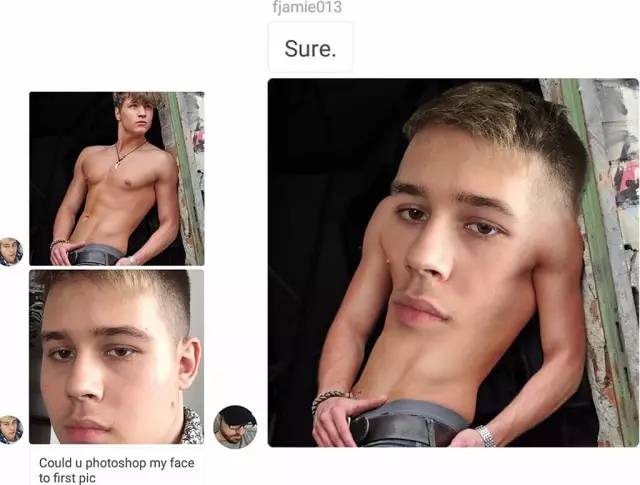Click the small avatar at bottom left
640x485 pixels.
tap(10, 429)
